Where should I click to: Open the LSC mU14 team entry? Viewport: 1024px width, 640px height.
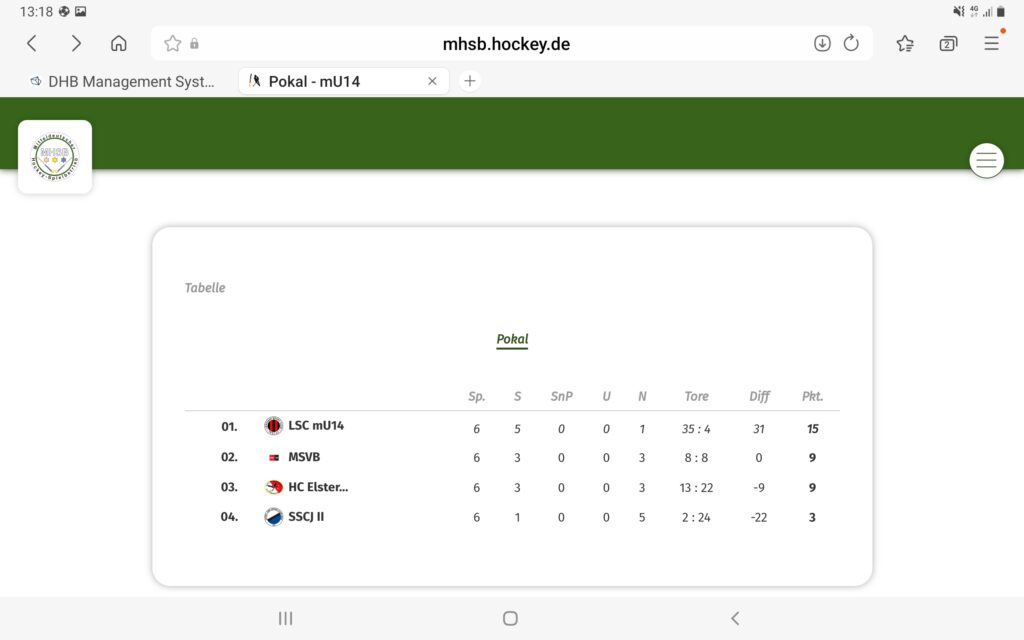315,426
